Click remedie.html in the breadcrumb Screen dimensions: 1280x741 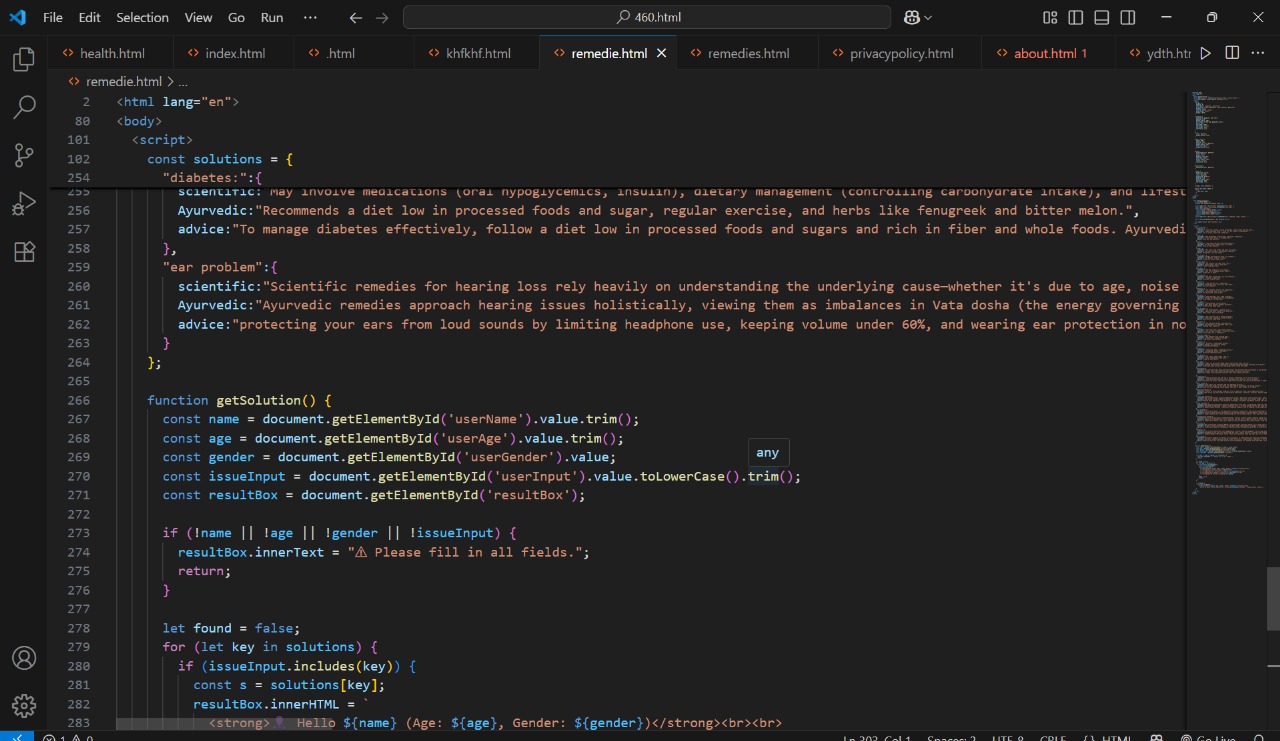pyautogui.click(x=123, y=81)
